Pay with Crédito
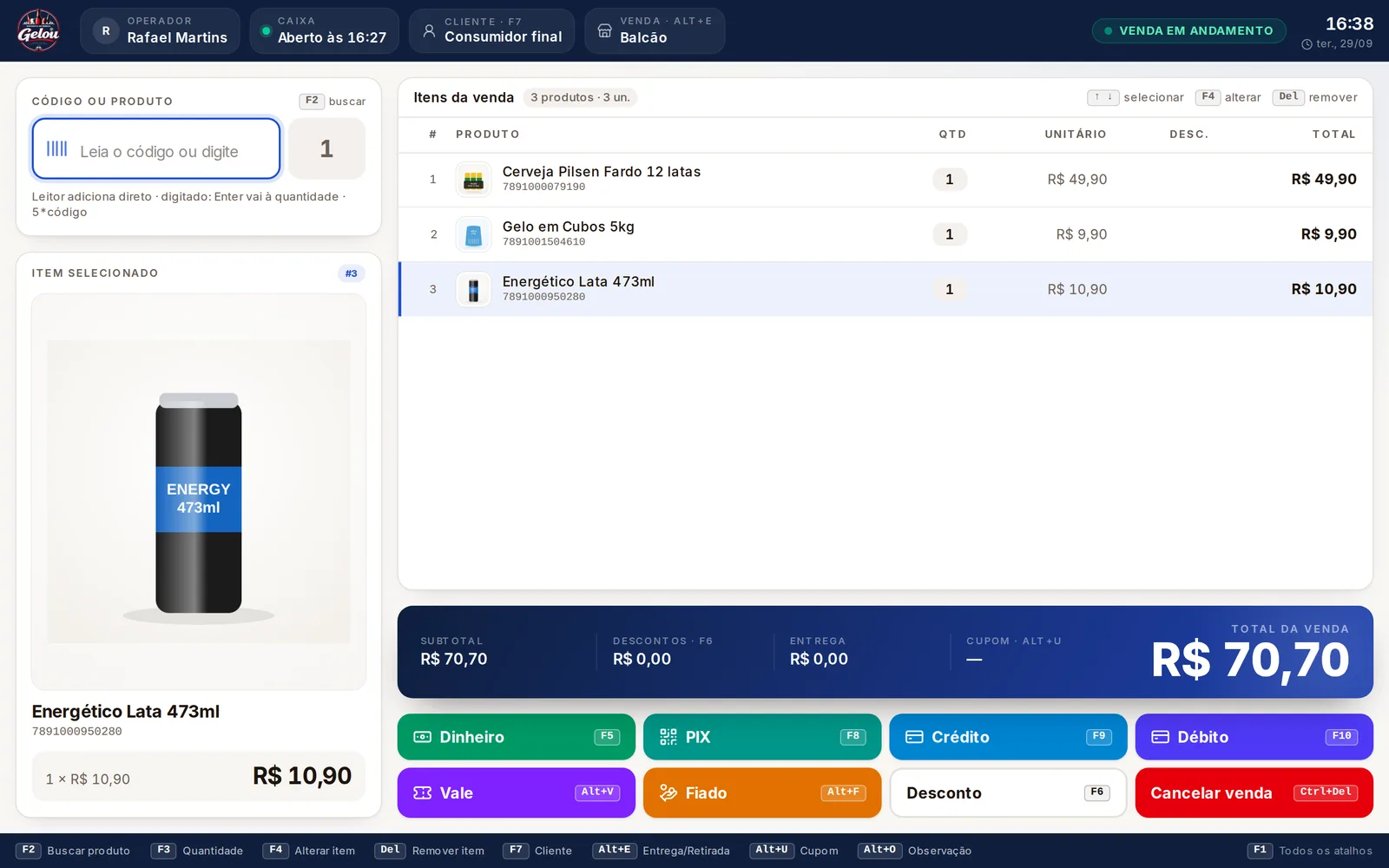The height and width of the screenshot is (868, 1389). [x=1008, y=737]
